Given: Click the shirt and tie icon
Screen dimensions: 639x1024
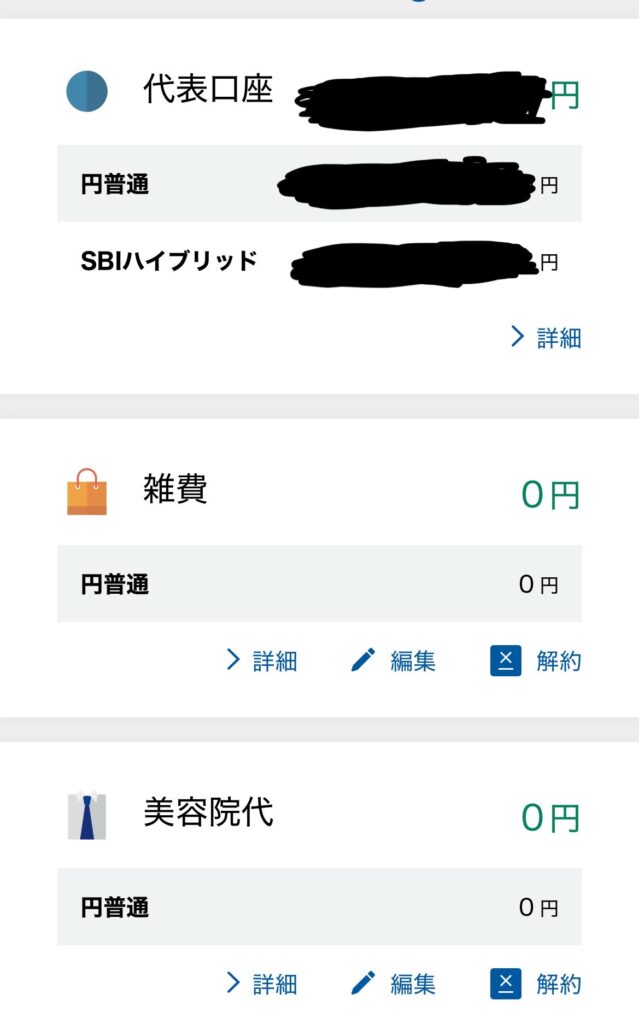Looking at the screenshot, I should point(87,815).
